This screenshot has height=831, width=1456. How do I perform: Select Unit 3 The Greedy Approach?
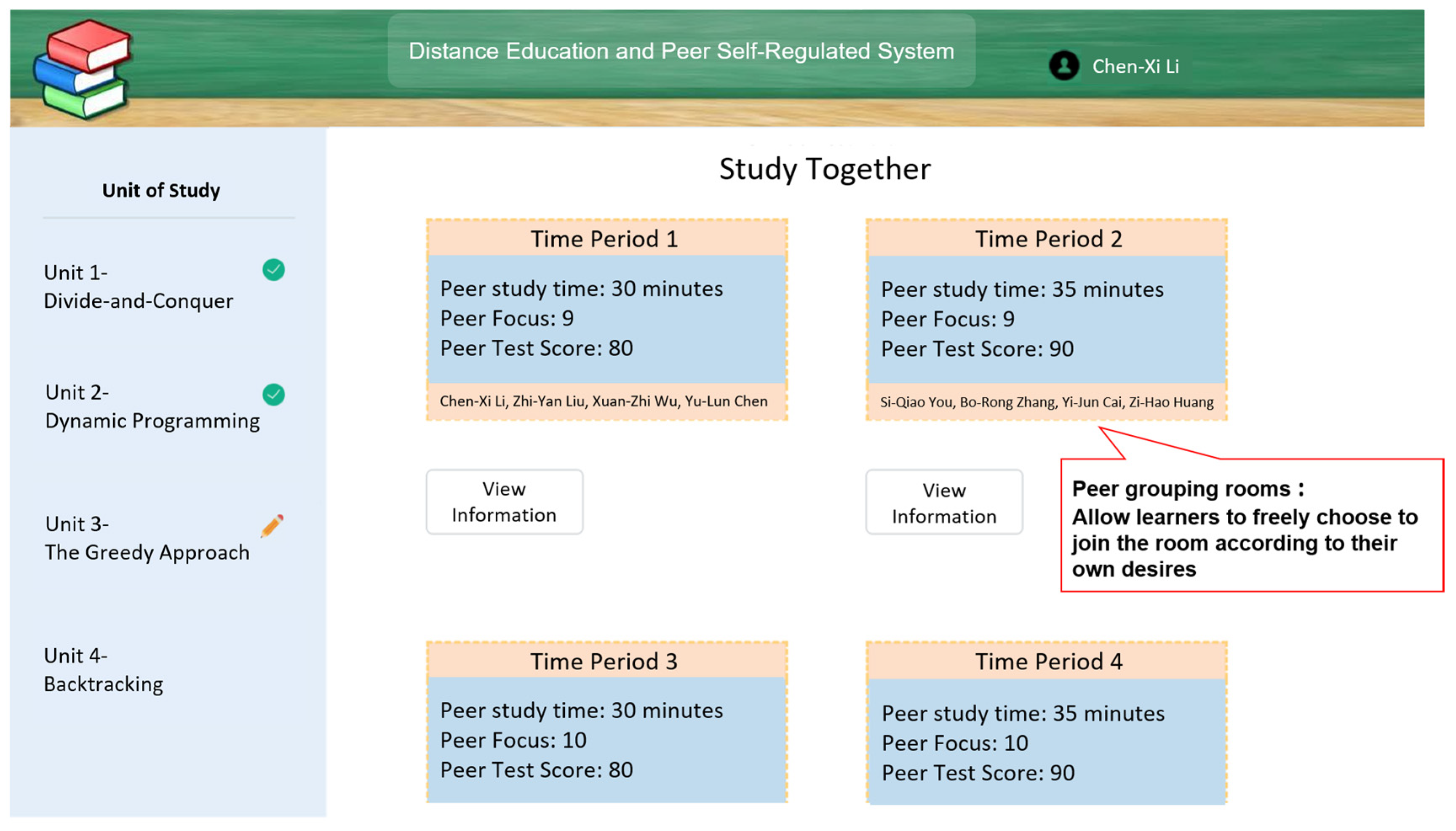click(x=147, y=538)
